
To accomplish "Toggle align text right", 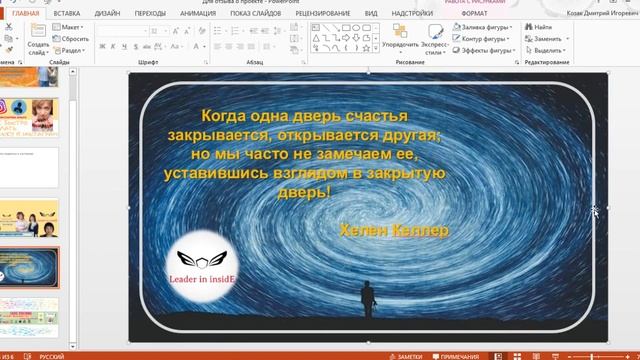I will coord(240,47).
